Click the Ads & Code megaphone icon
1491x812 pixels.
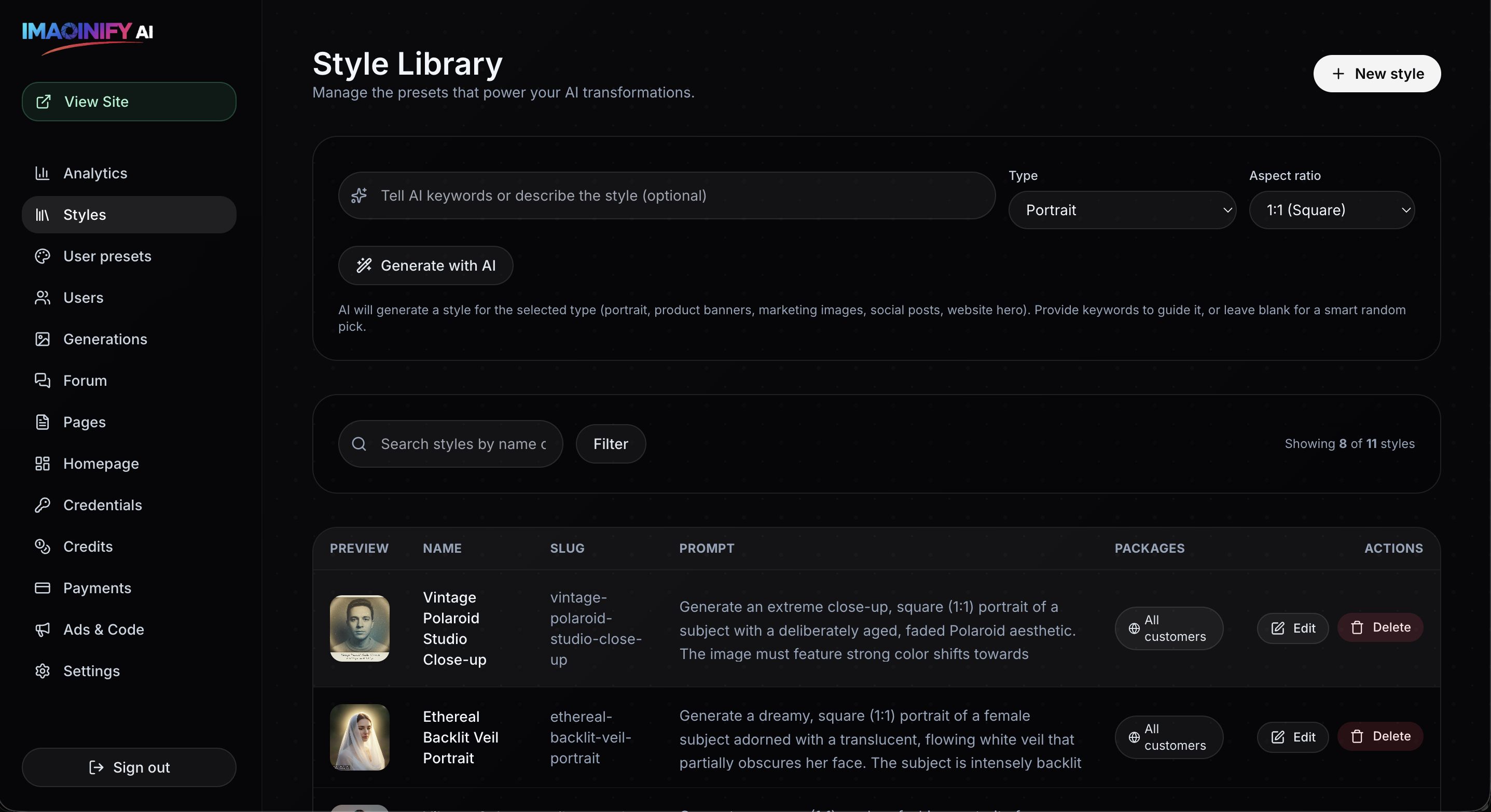pos(42,629)
